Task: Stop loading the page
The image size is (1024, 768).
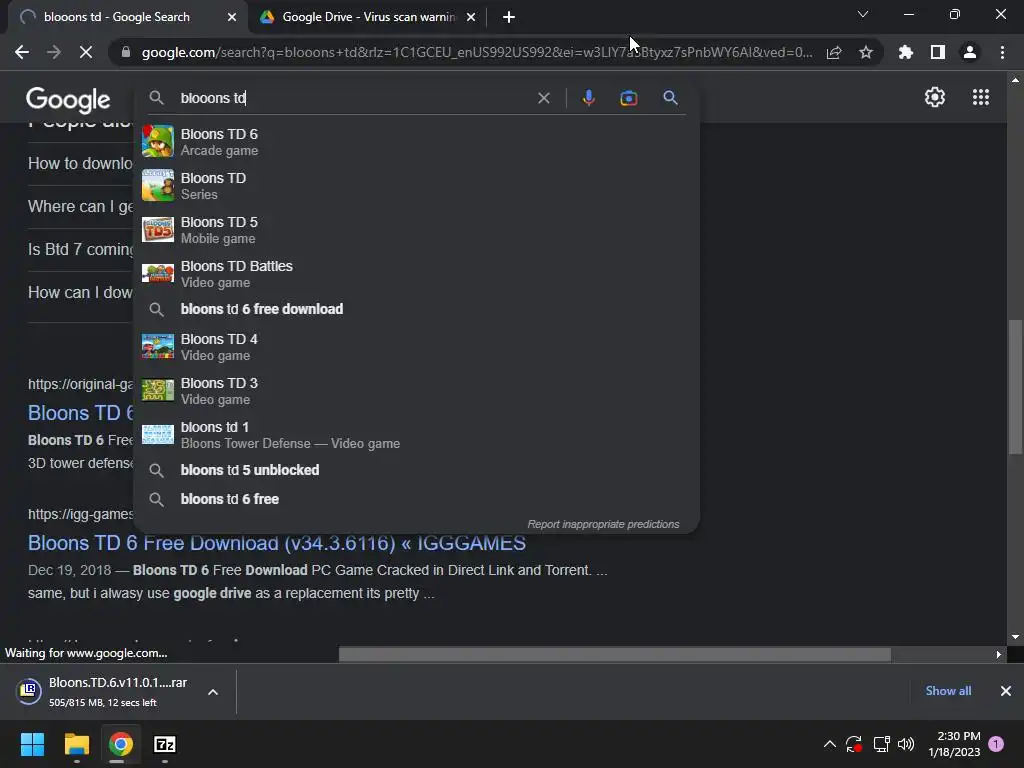Action: pos(86,52)
